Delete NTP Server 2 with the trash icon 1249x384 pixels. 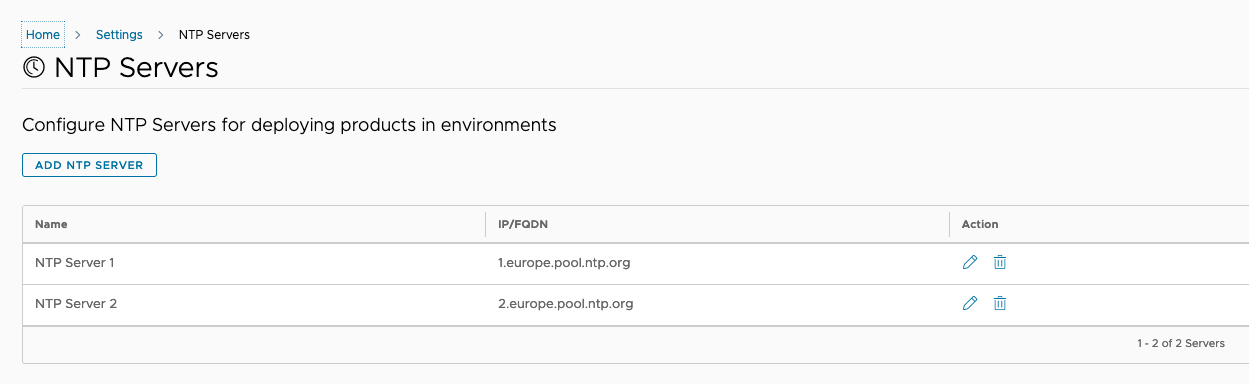click(999, 303)
